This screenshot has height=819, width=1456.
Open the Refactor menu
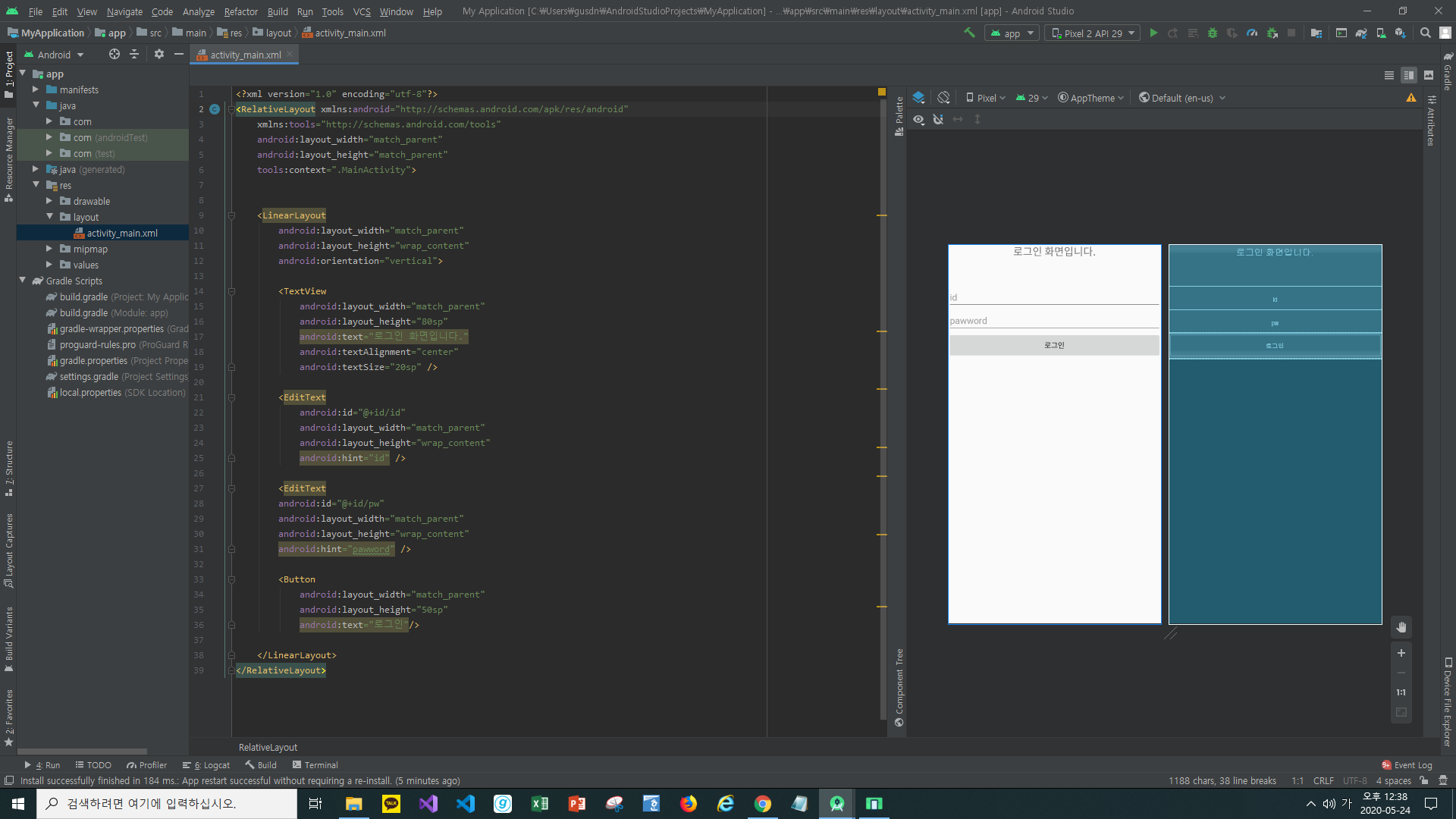point(240,11)
